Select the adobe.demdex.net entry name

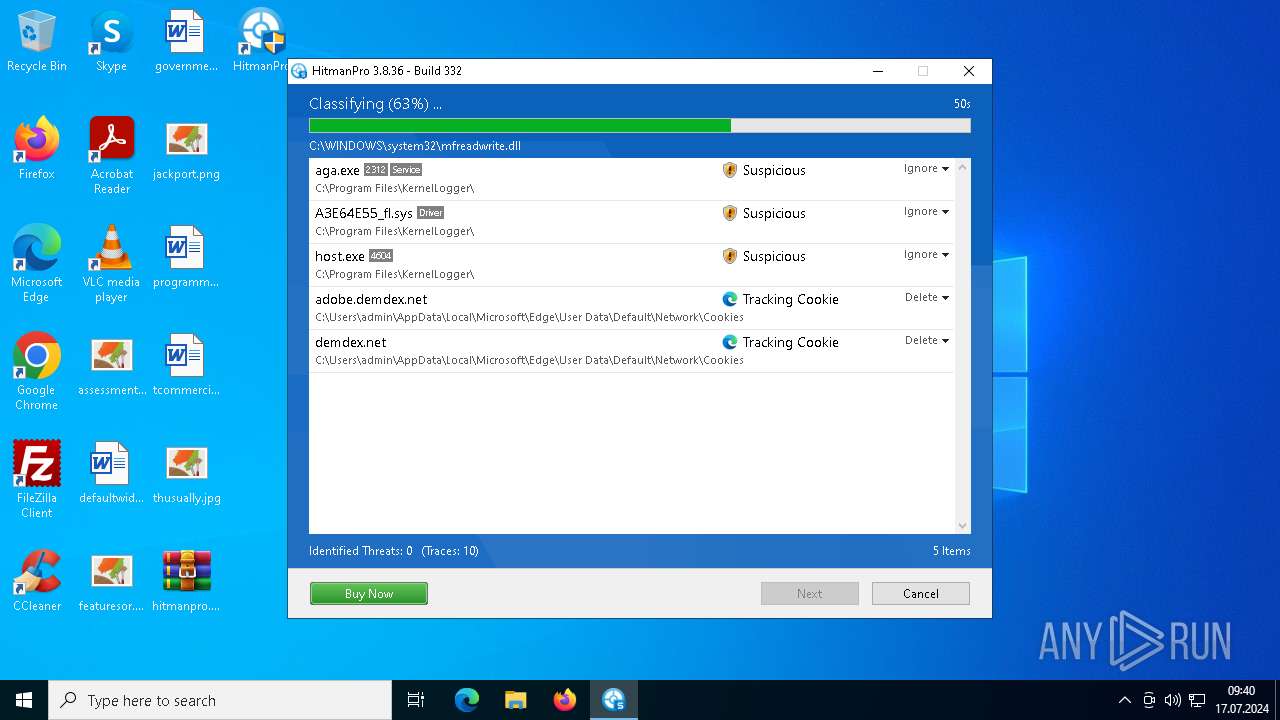click(x=371, y=300)
